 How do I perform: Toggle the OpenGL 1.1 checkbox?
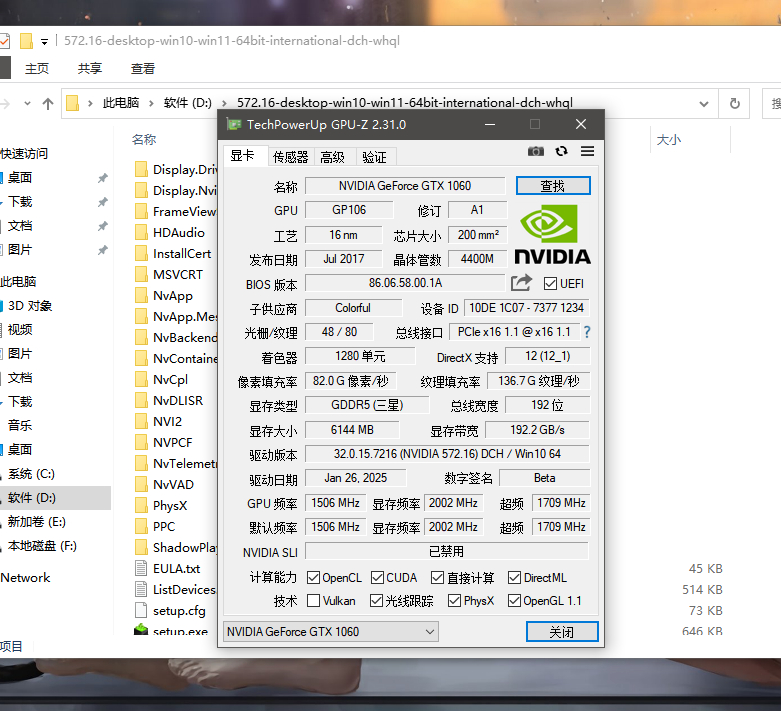point(514,600)
